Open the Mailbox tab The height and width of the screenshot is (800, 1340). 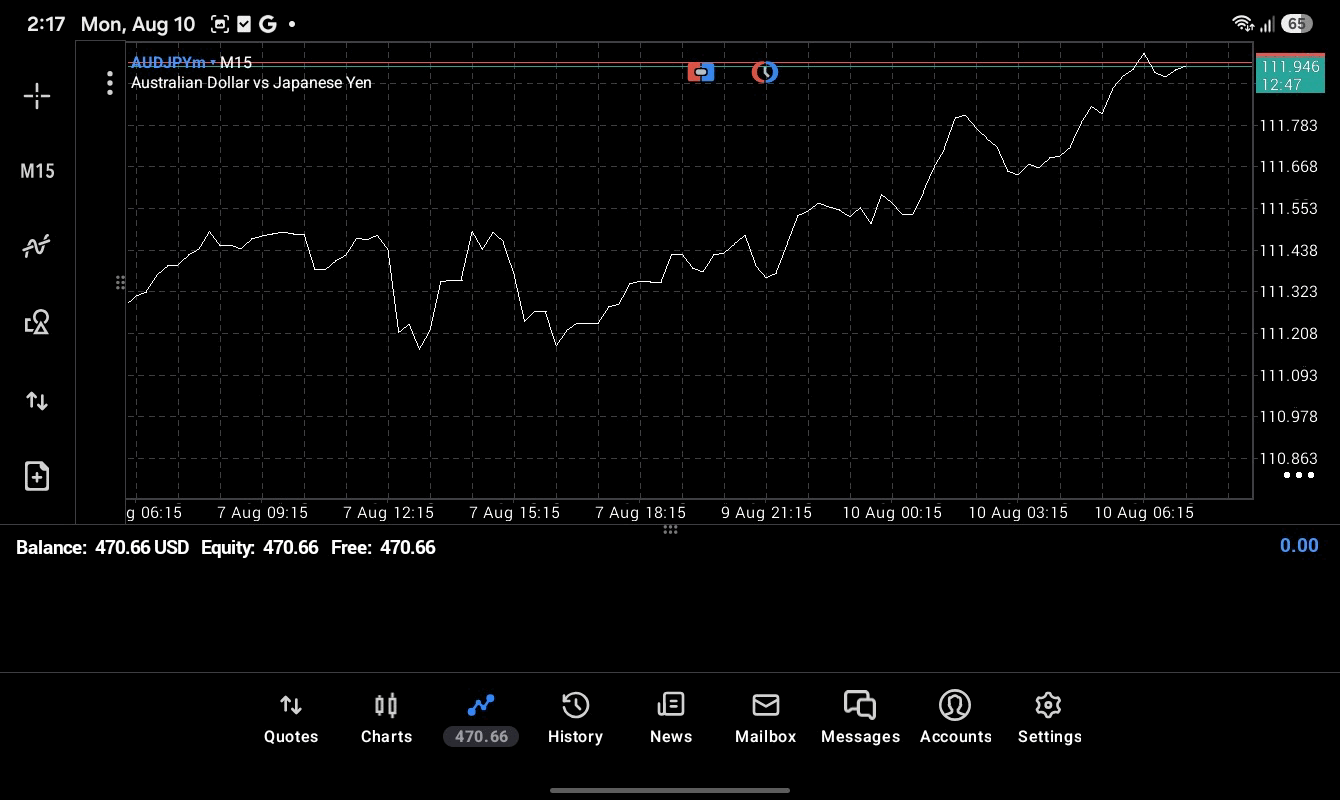(x=766, y=719)
